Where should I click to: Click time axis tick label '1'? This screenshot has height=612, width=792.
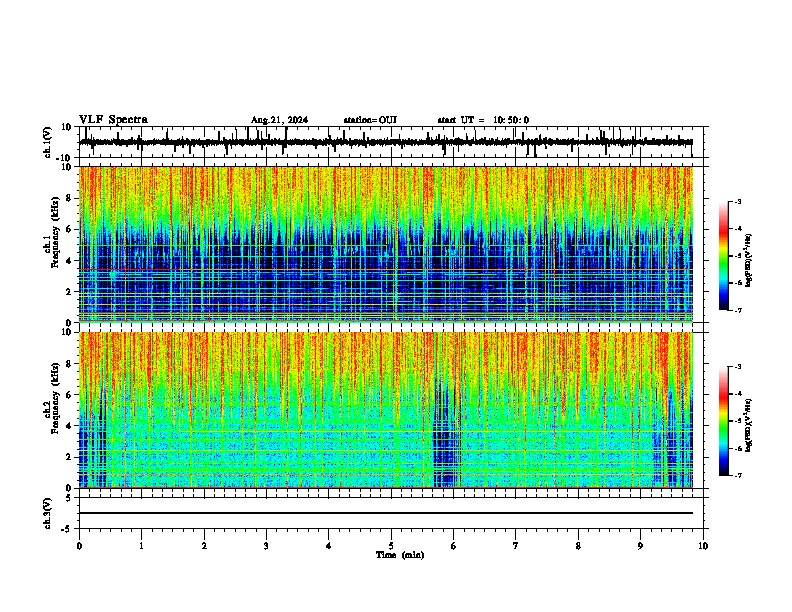pos(142,546)
